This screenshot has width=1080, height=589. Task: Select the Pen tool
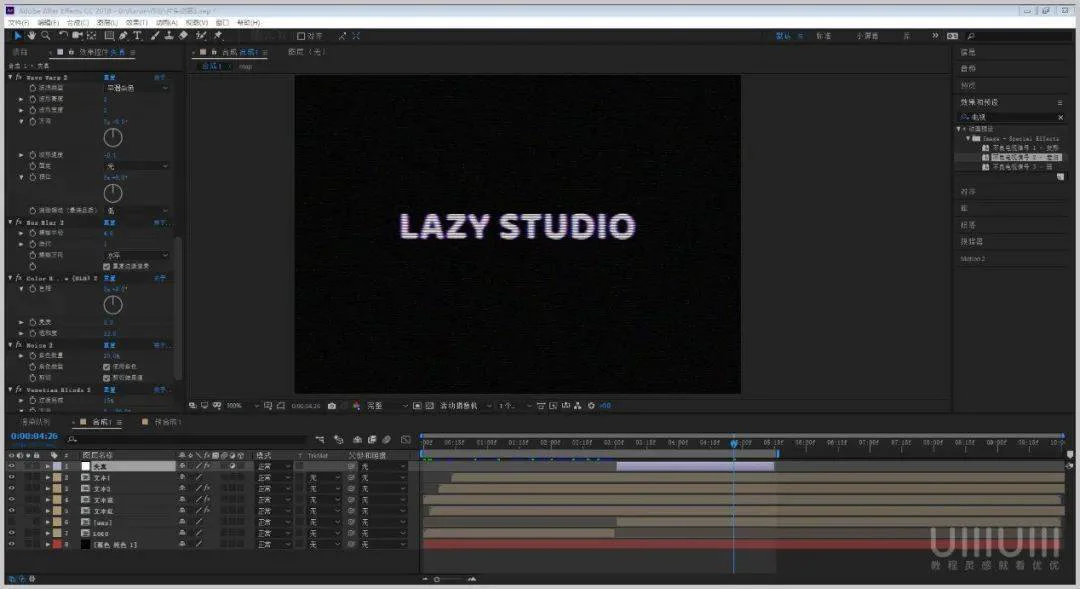[123, 36]
